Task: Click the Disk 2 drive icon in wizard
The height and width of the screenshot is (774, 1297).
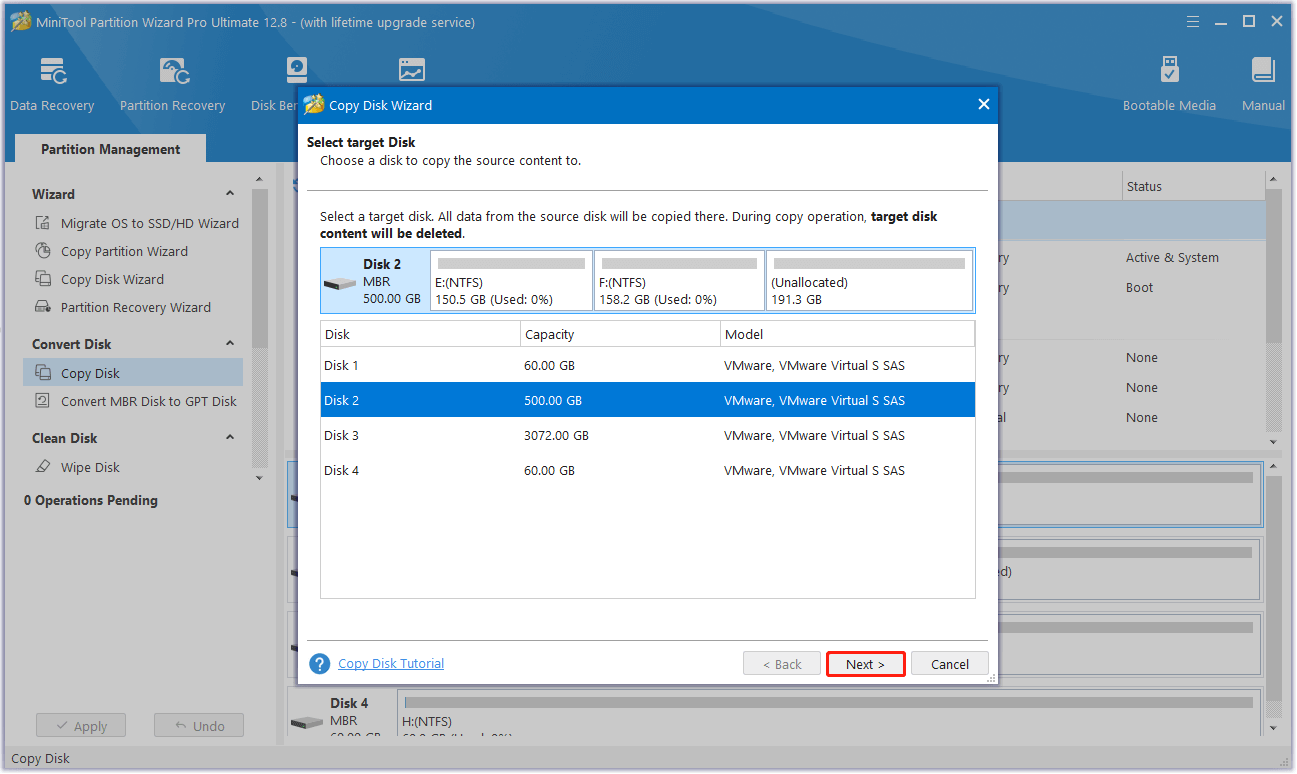Action: [340, 284]
